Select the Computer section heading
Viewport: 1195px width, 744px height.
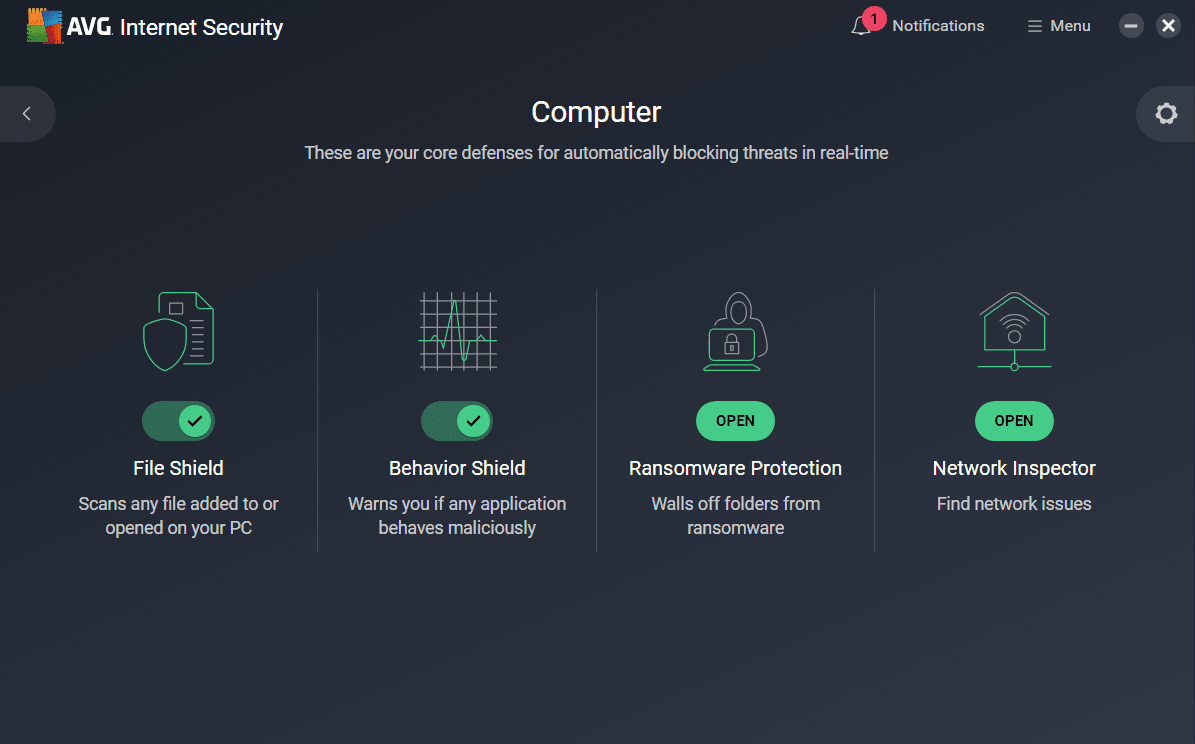coord(596,112)
